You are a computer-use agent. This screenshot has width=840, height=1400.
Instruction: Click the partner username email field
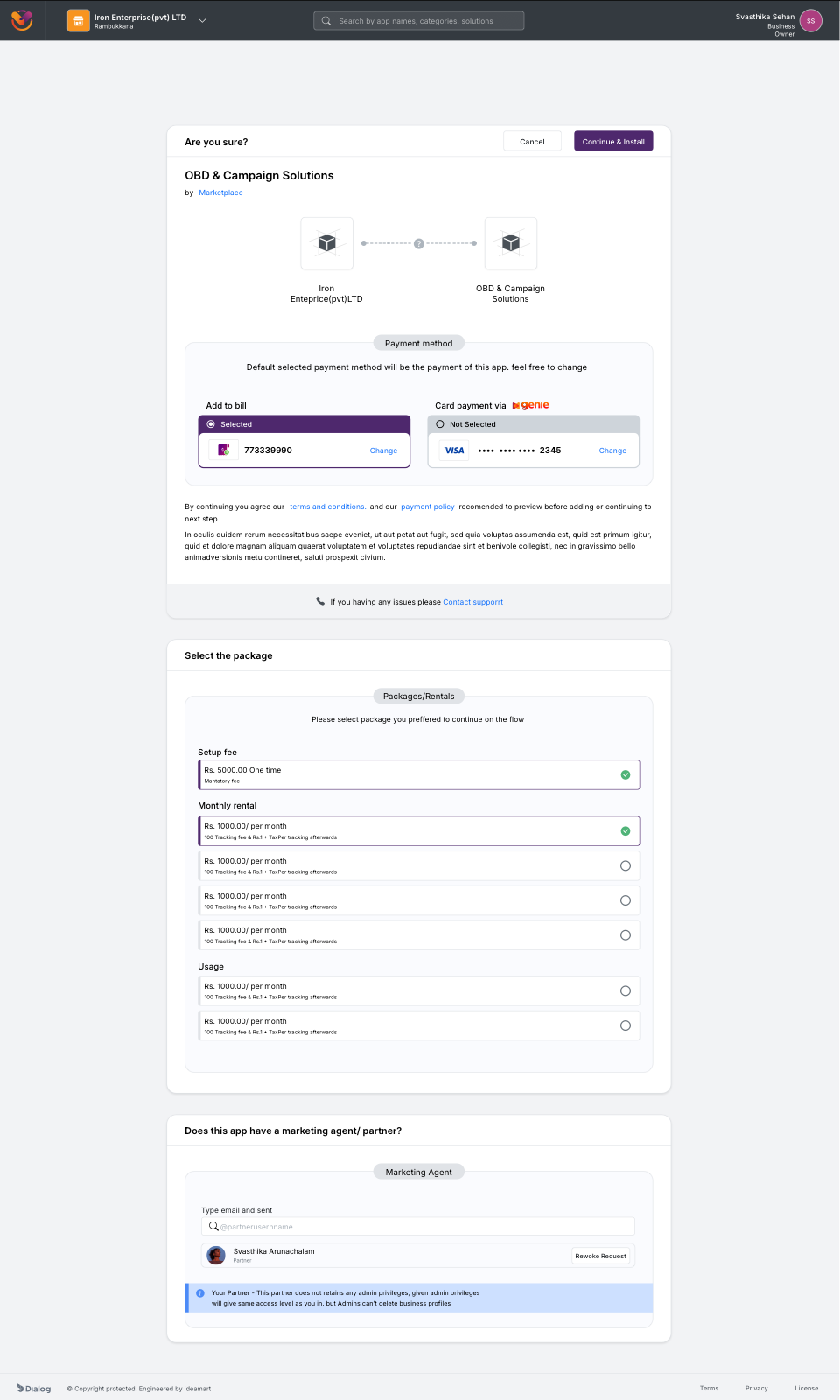[418, 1226]
